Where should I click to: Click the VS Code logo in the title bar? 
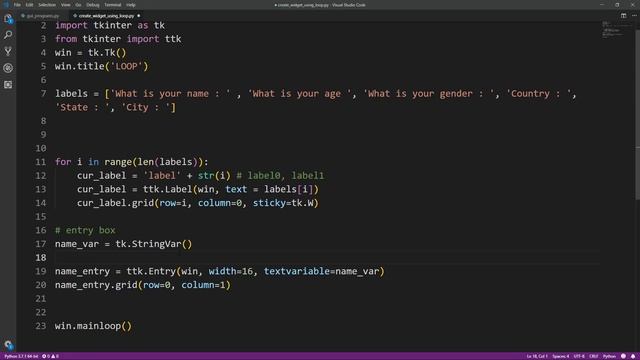tap(6, 5)
